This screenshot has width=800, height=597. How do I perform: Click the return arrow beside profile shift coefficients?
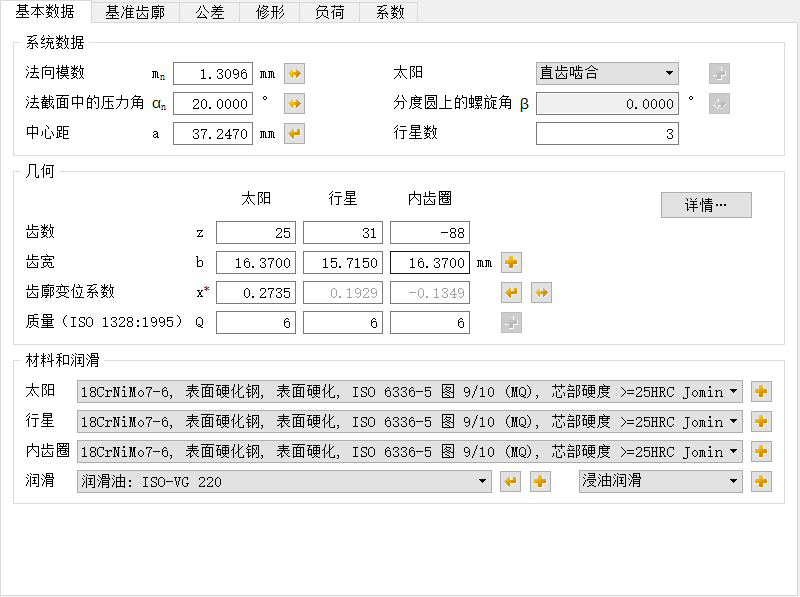(x=514, y=292)
